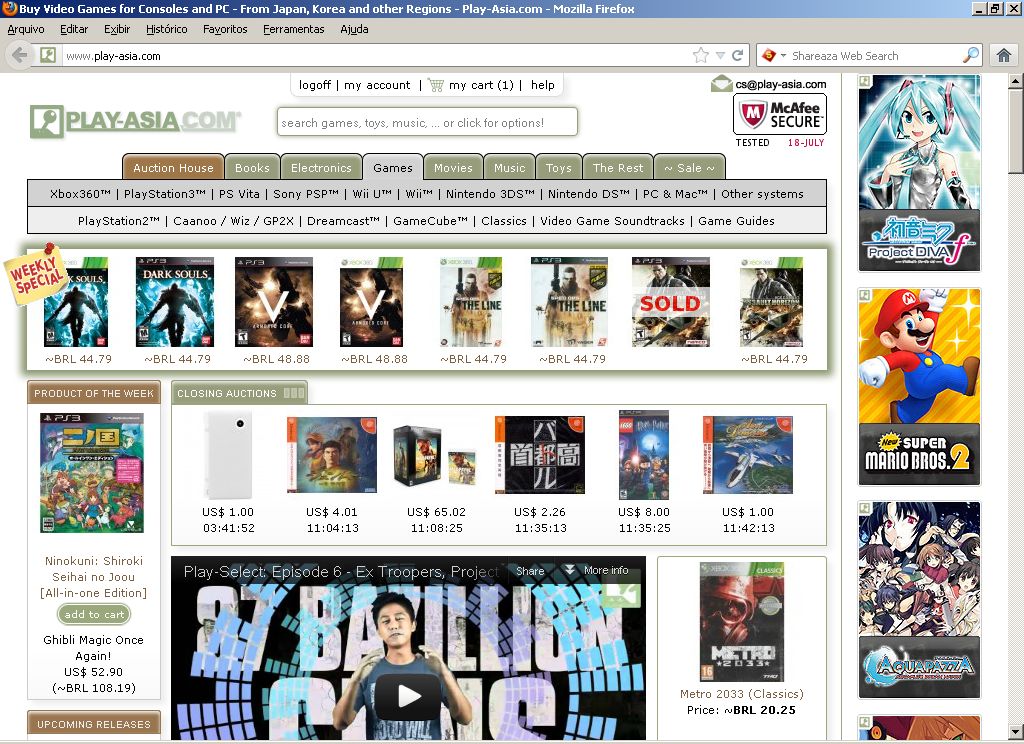Expand More info on the video
Image resolution: width=1024 pixels, height=744 pixels.
[596, 571]
